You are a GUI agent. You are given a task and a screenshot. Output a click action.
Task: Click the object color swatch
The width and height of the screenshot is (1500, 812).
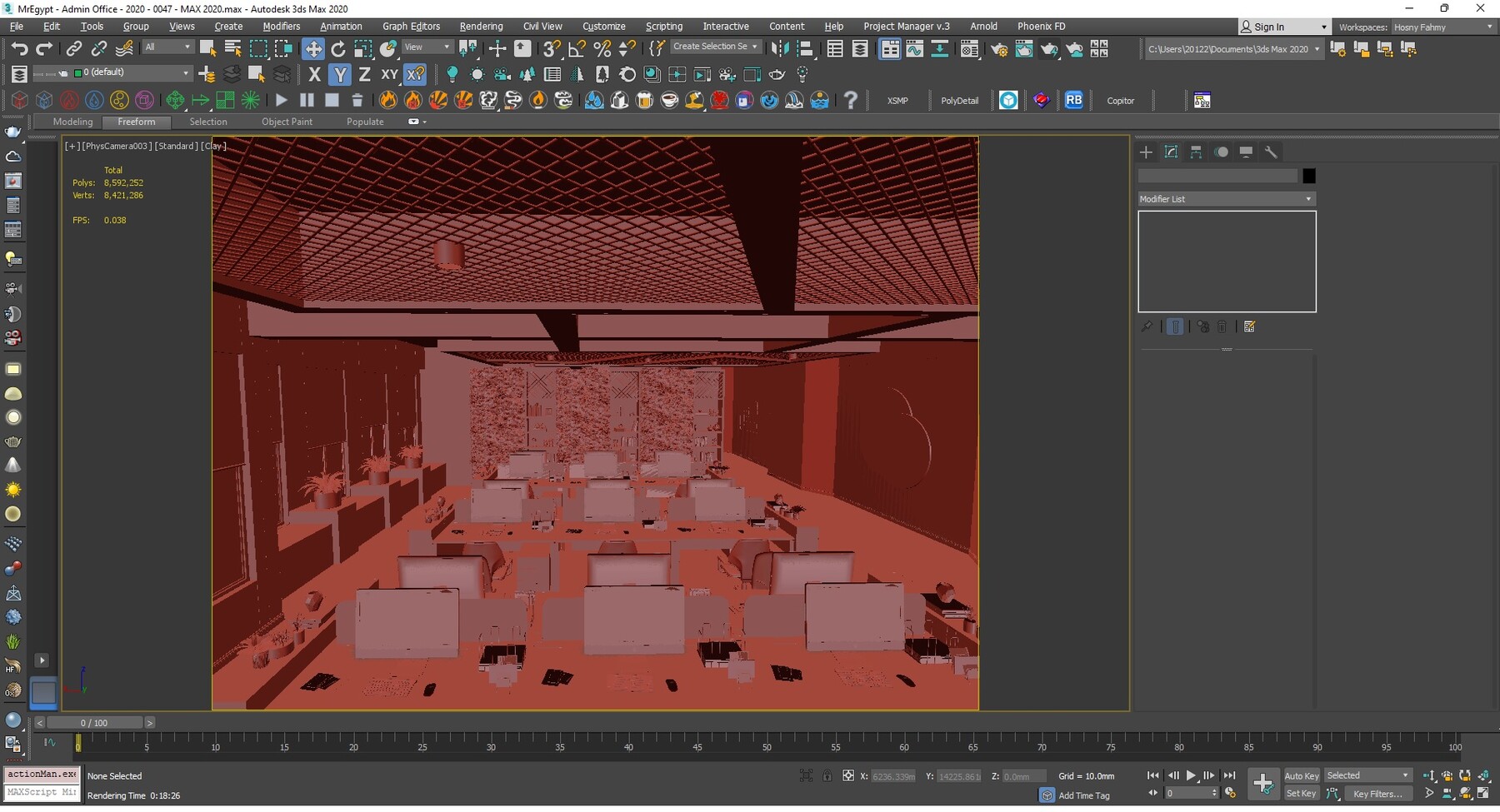pyautogui.click(x=1308, y=176)
